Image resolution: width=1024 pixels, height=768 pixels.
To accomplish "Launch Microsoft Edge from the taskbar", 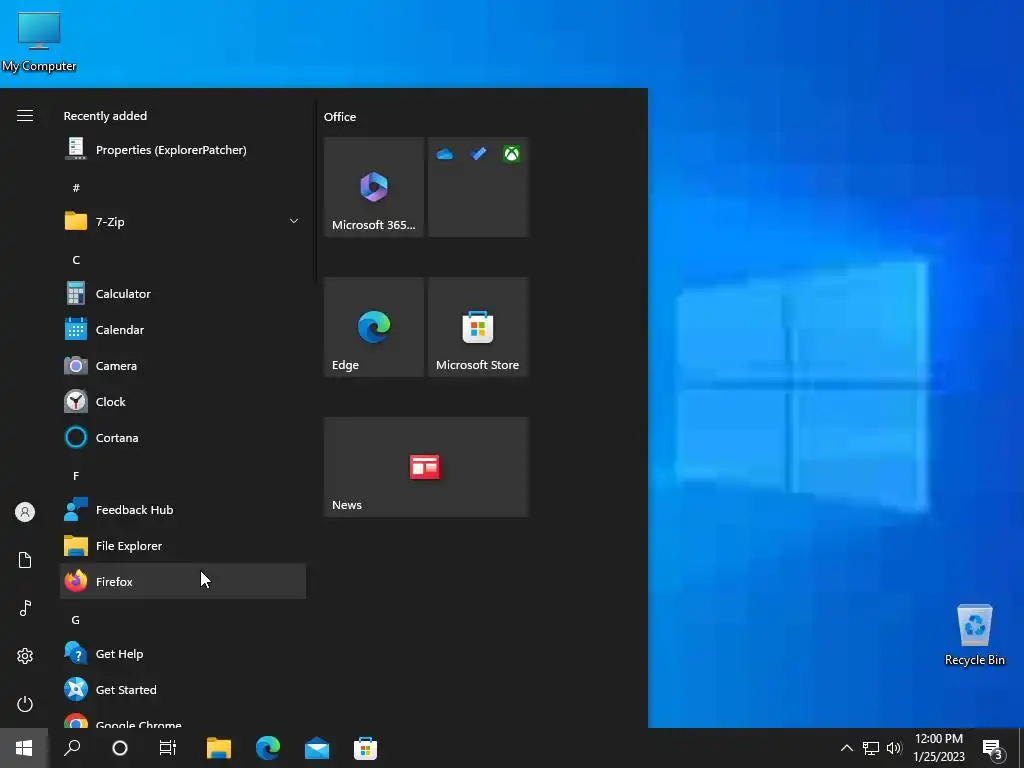I will point(268,748).
